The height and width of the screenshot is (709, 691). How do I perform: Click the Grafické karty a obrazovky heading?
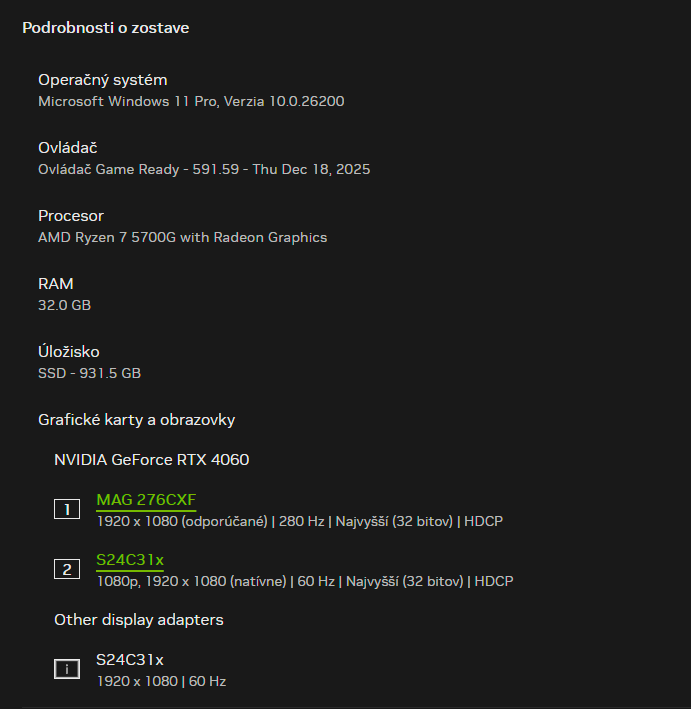click(x=136, y=420)
